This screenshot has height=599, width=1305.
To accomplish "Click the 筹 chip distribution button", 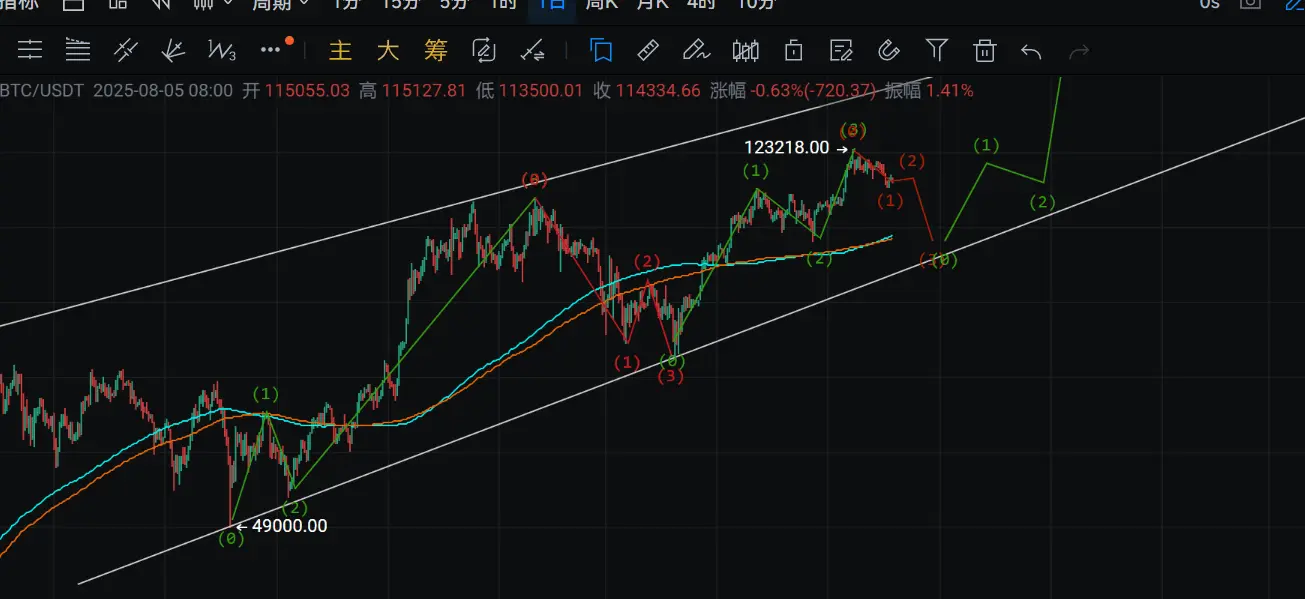I will [x=436, y=50].
